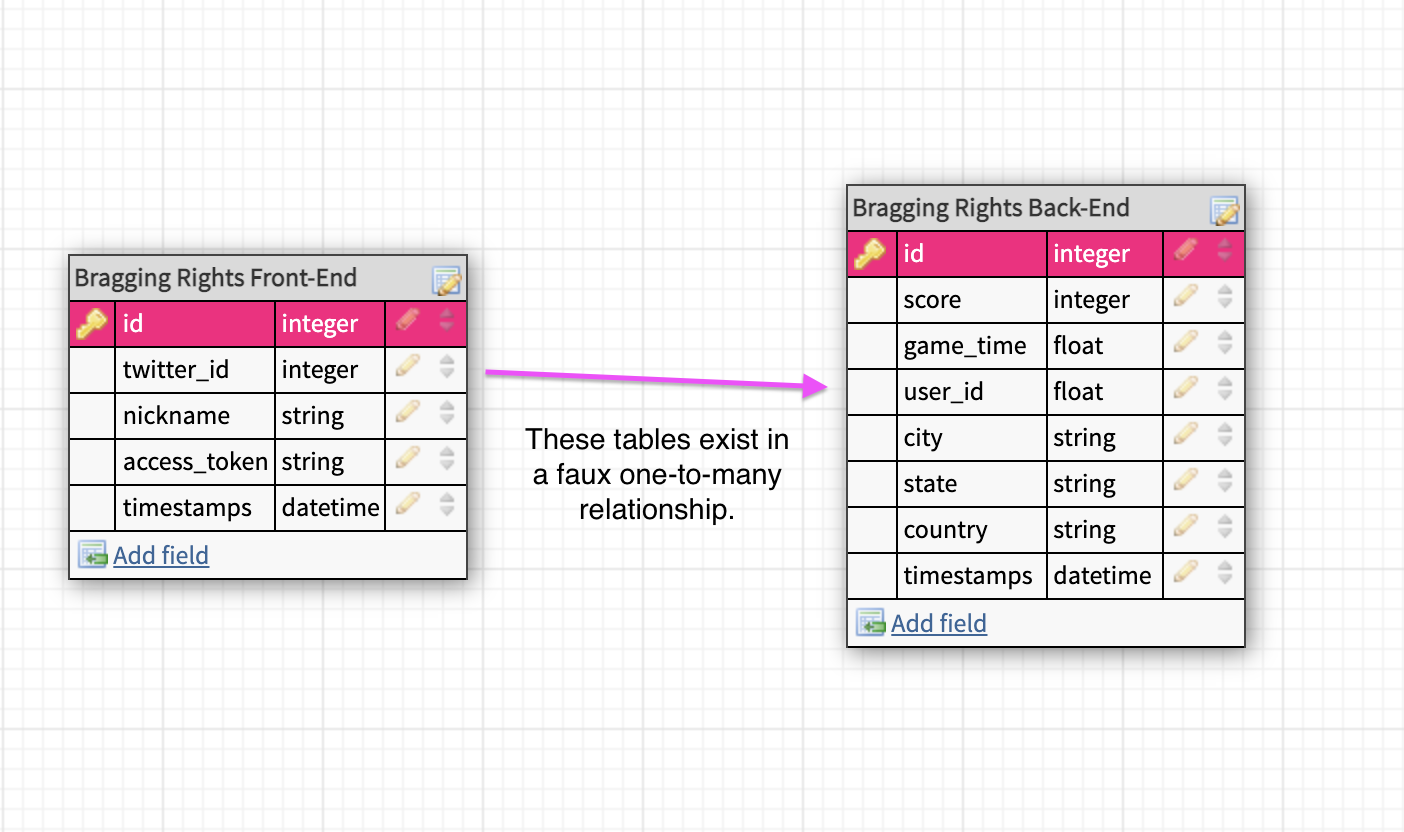The width and height of the screenshot is (1404, 832).
Task: Click the datetime type in Front-End table
Action: pos(330,508)
